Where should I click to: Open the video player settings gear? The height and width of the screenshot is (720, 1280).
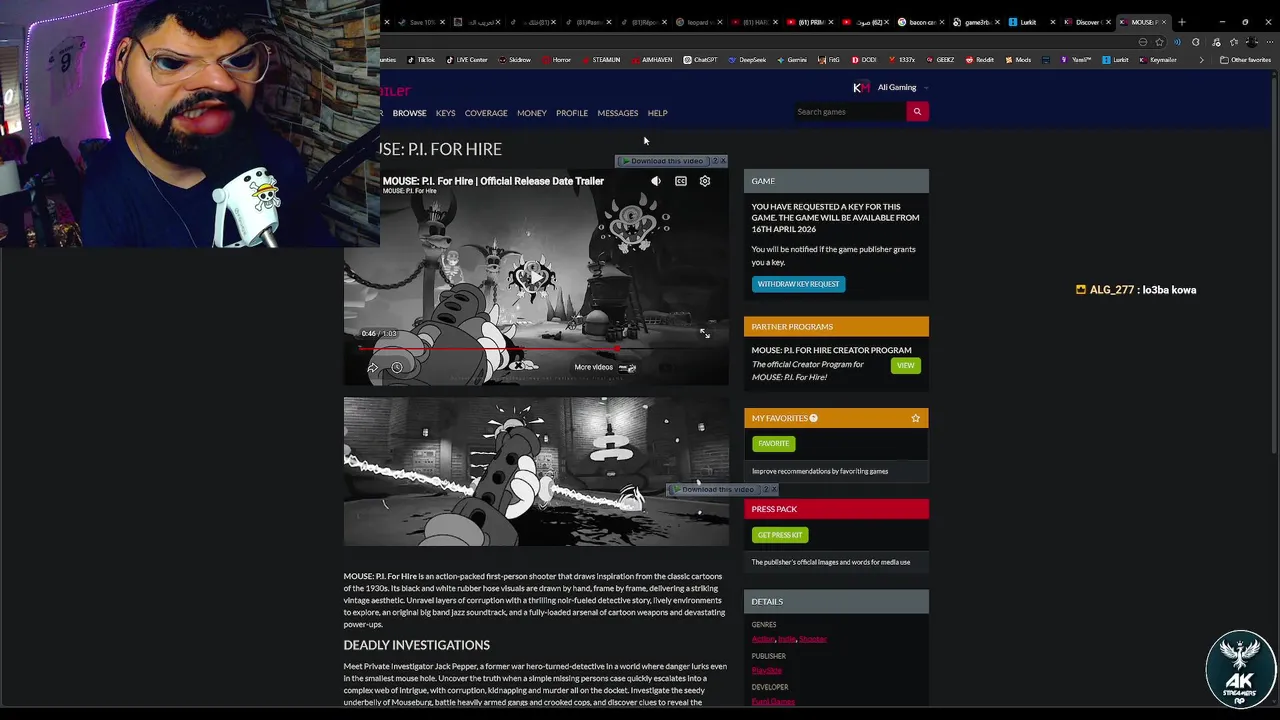pyautogui.click(x=705, y=181)
